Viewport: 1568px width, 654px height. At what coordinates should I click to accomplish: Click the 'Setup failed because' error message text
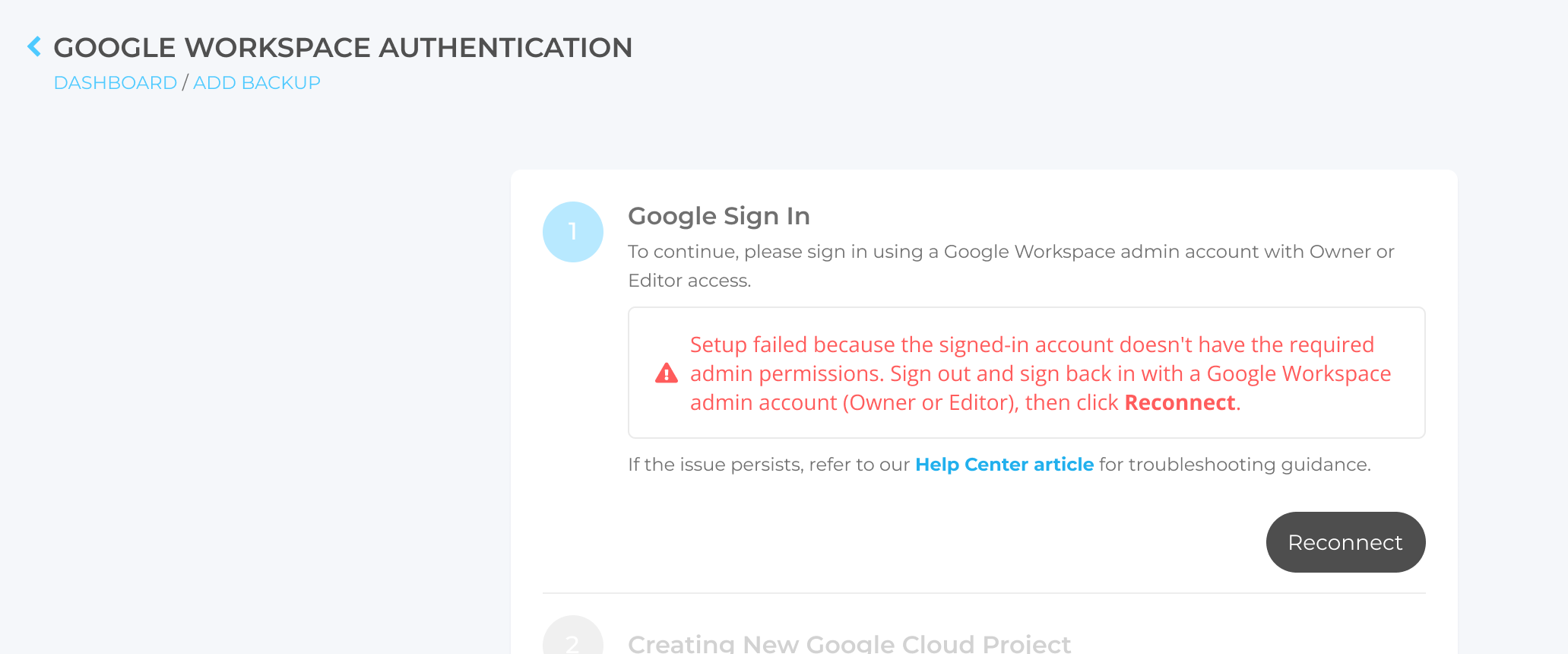coord(1041,373)
